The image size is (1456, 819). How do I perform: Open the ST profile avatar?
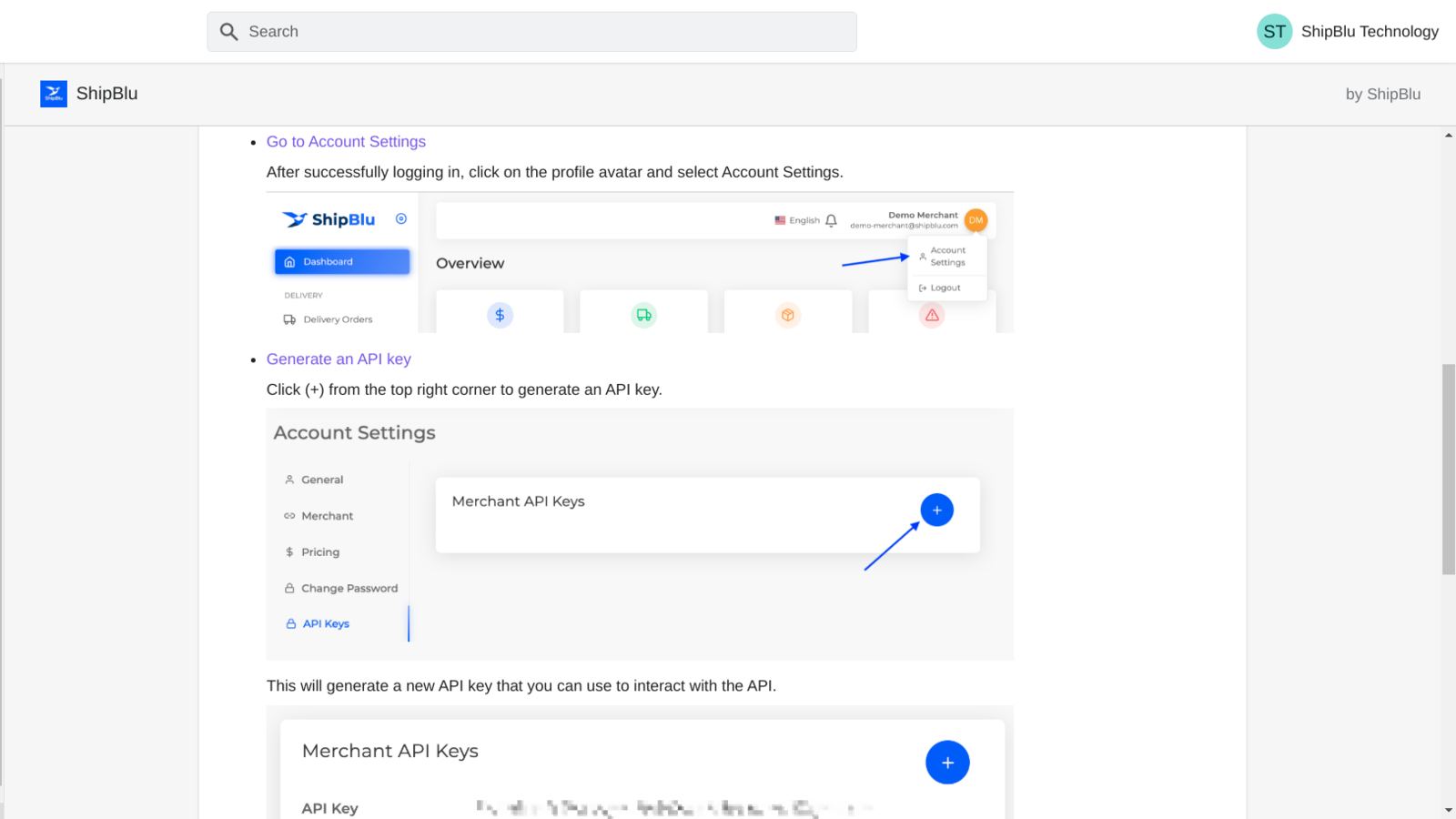[x=1274, y=32]
